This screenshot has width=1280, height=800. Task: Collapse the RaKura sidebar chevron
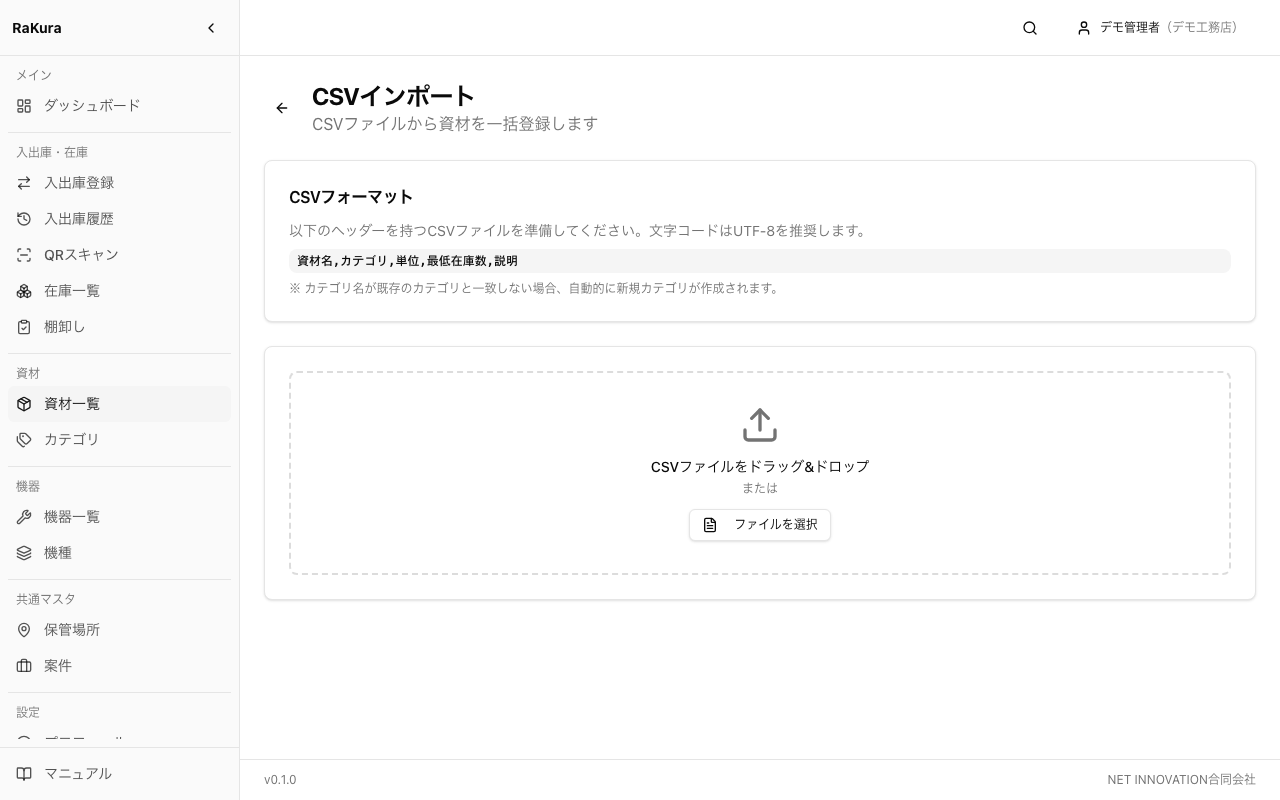click(x=211, y=28)
